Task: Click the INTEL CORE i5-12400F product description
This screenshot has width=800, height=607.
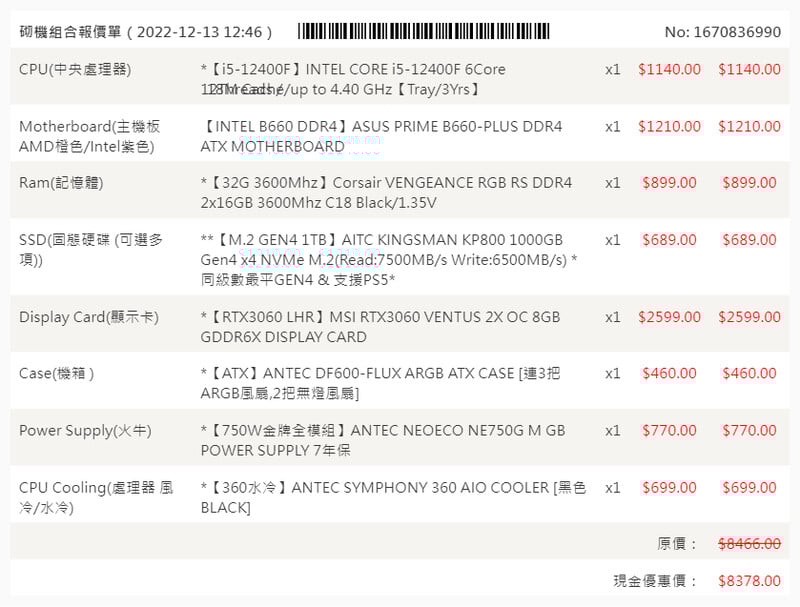Action: tap(354, 79)
